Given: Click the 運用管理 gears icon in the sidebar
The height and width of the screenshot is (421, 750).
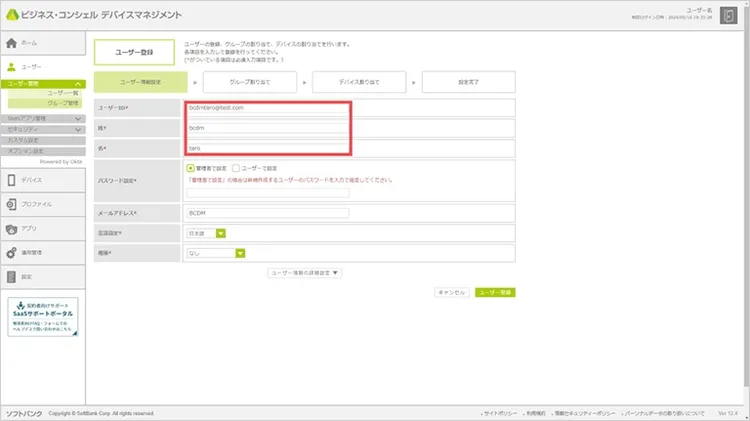Looking at the screenshot, I should [11, 253].
